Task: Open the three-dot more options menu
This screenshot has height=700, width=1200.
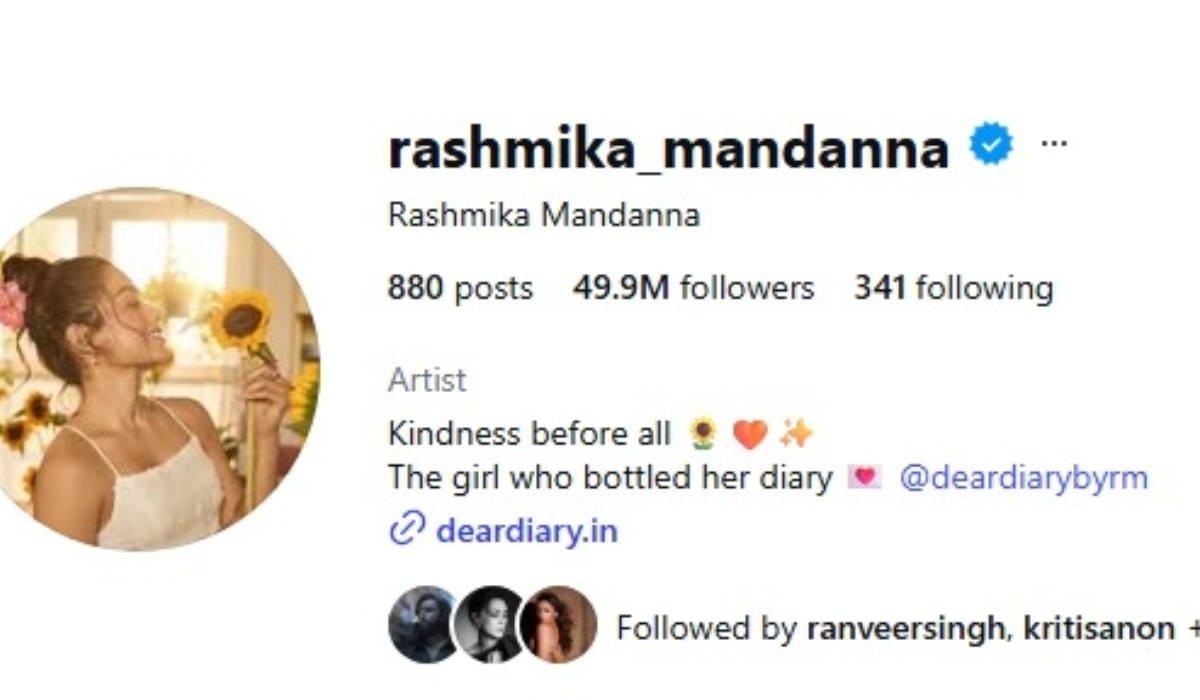Action: (1054, 143)
